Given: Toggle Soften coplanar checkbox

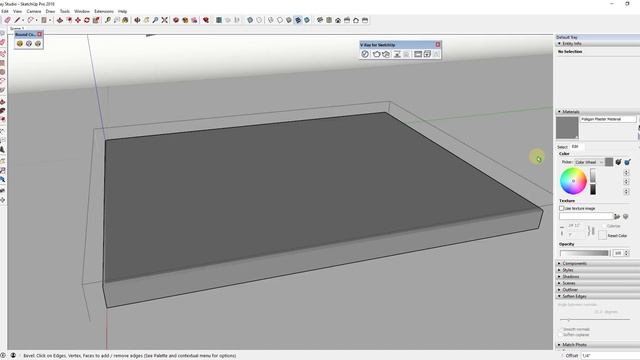Looking at the screenshot, I should [x=561, y=335].
